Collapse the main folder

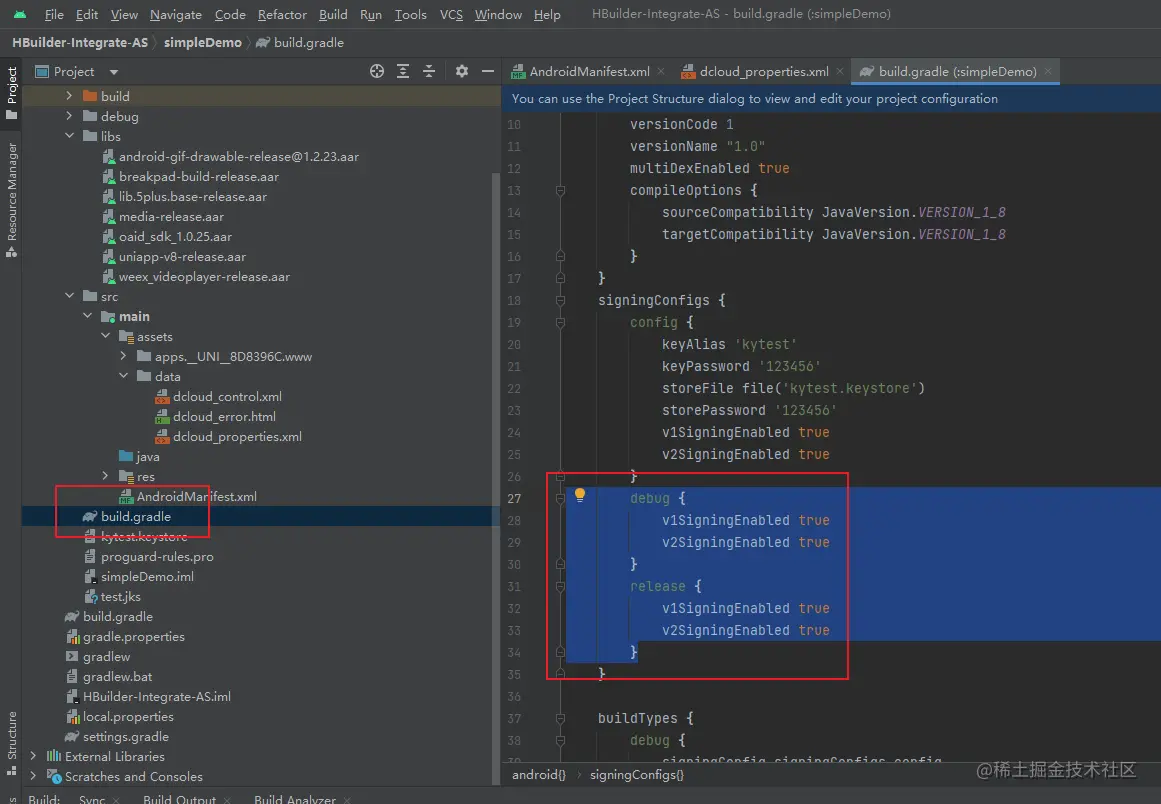coord(87,315)
